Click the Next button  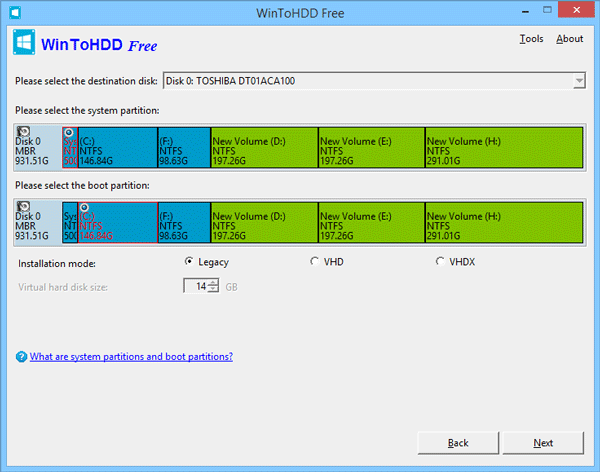543,443
